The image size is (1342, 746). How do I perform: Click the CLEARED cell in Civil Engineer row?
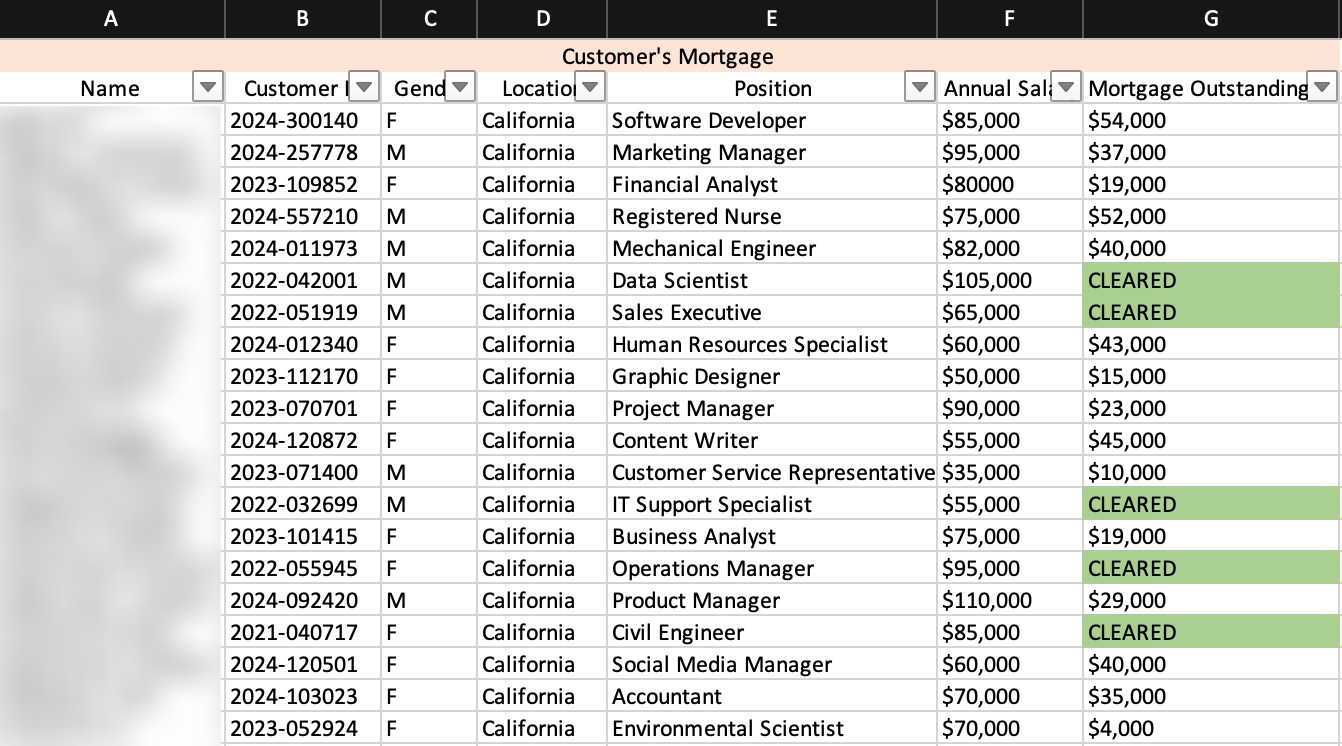click(1210, 632)
